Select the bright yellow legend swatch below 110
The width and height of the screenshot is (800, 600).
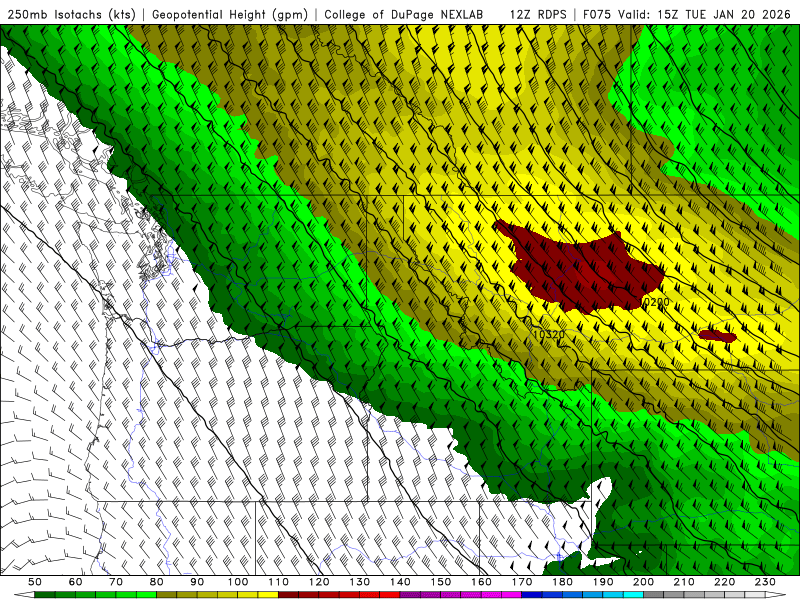click(268, 595)
